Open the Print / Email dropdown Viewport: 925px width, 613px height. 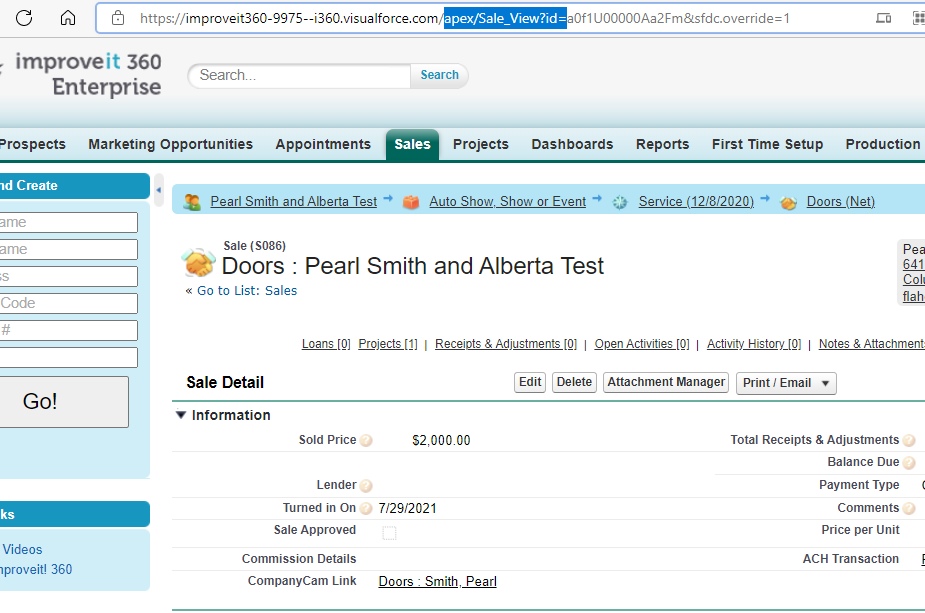786,383
